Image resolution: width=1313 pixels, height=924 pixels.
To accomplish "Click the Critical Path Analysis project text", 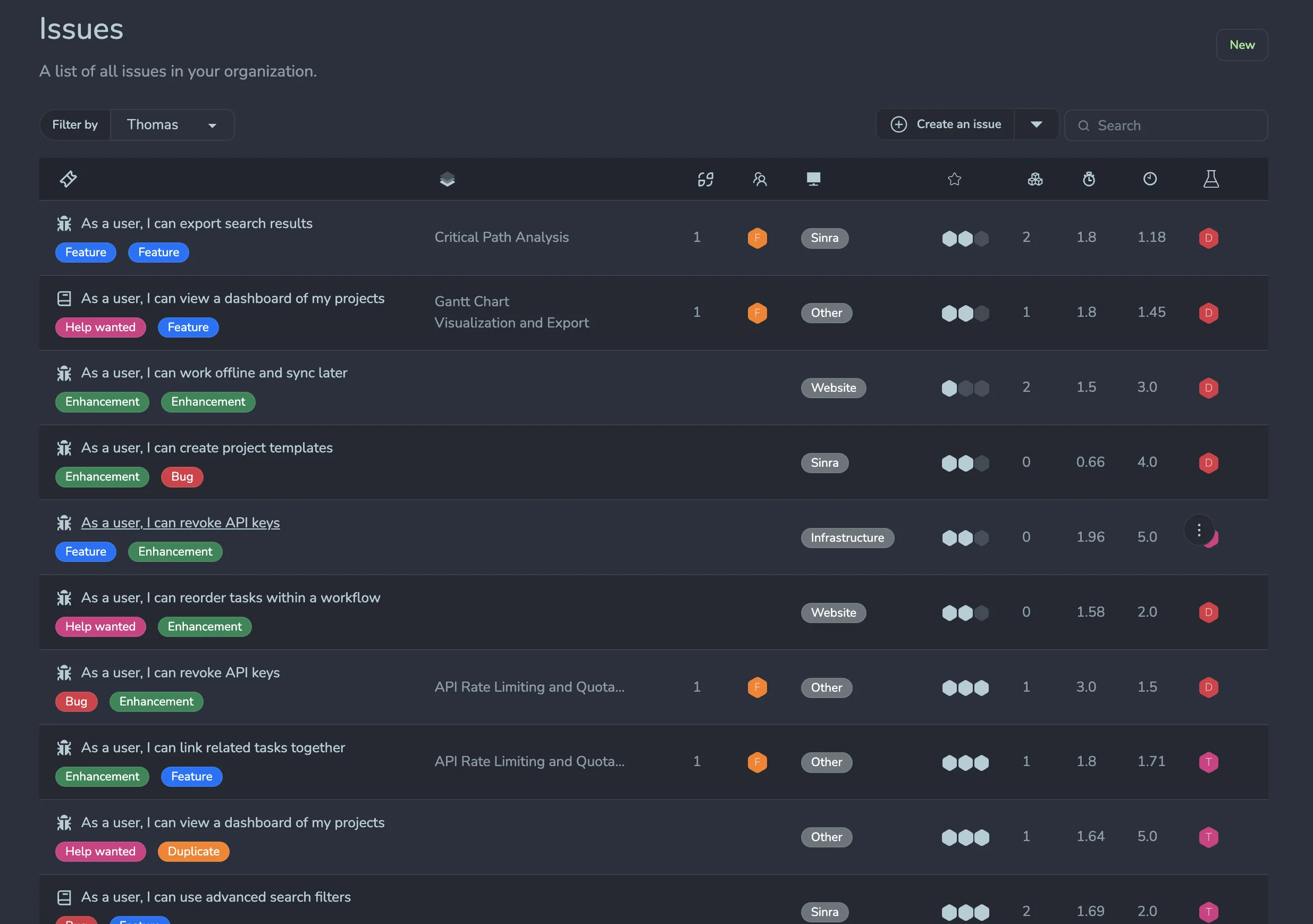I will pyautogui.click(x=501, y=237).
